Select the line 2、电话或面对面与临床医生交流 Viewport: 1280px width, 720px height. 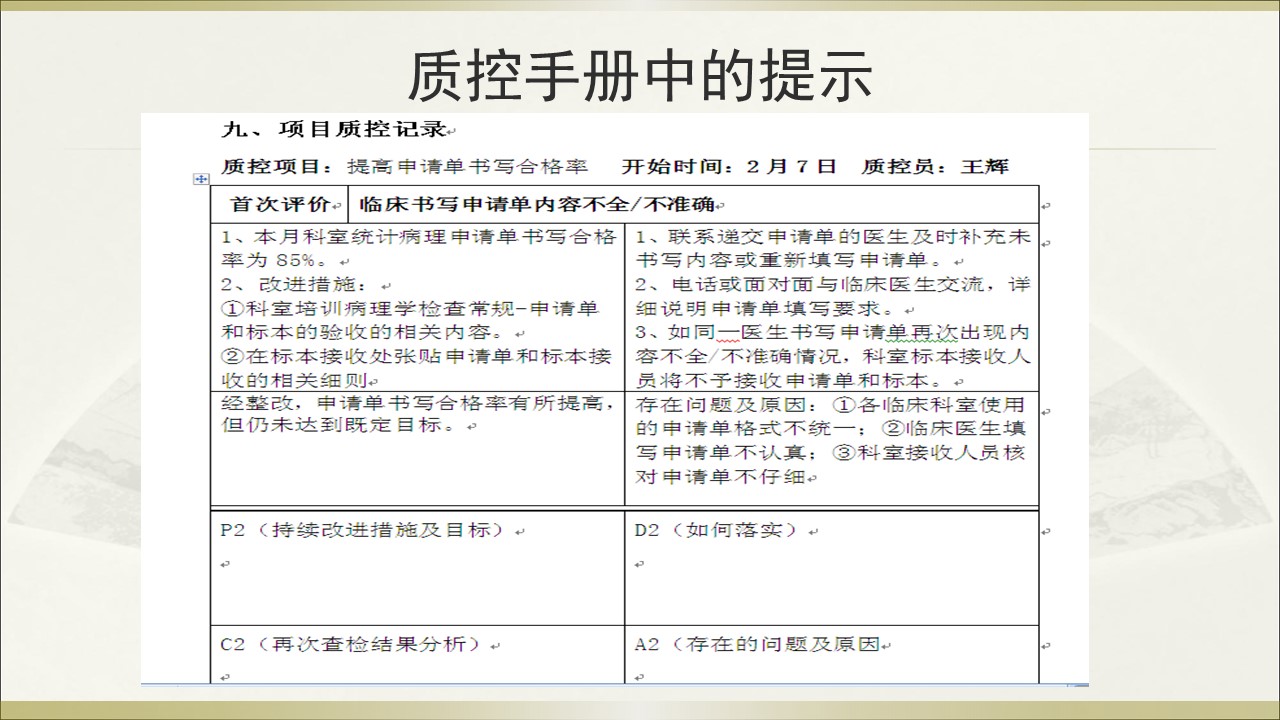(x=833, y=296)
